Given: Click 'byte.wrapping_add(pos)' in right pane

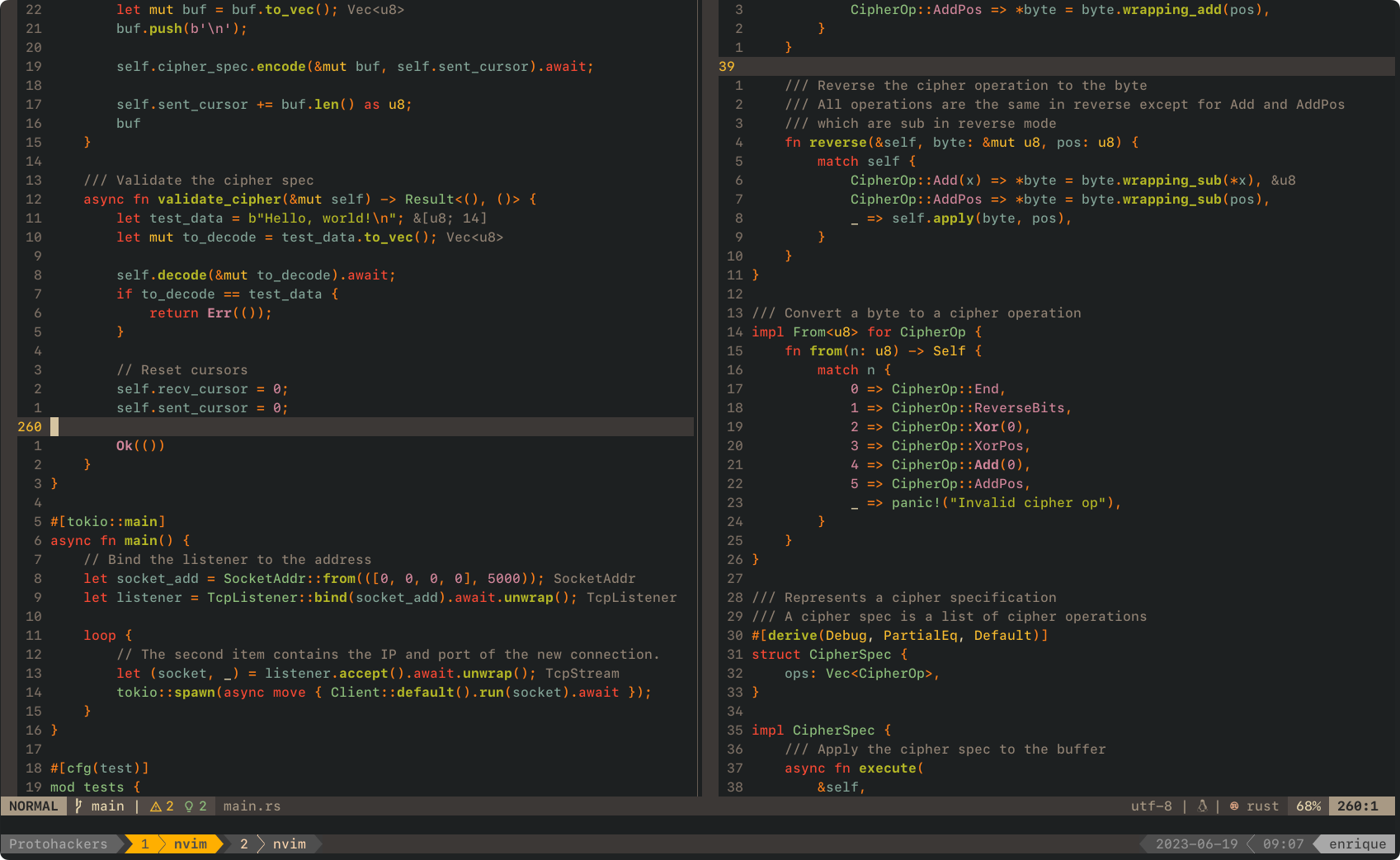Looking at the screenshot, I should click(1172, 10).
